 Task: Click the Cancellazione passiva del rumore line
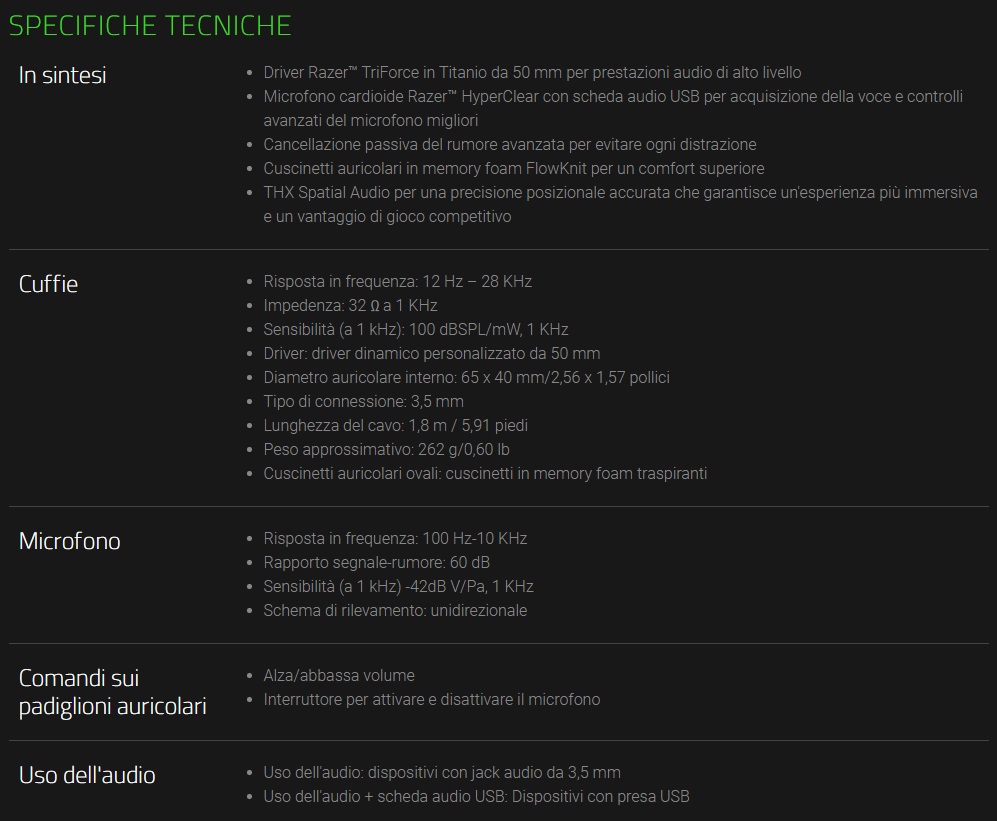coord(509,144)
